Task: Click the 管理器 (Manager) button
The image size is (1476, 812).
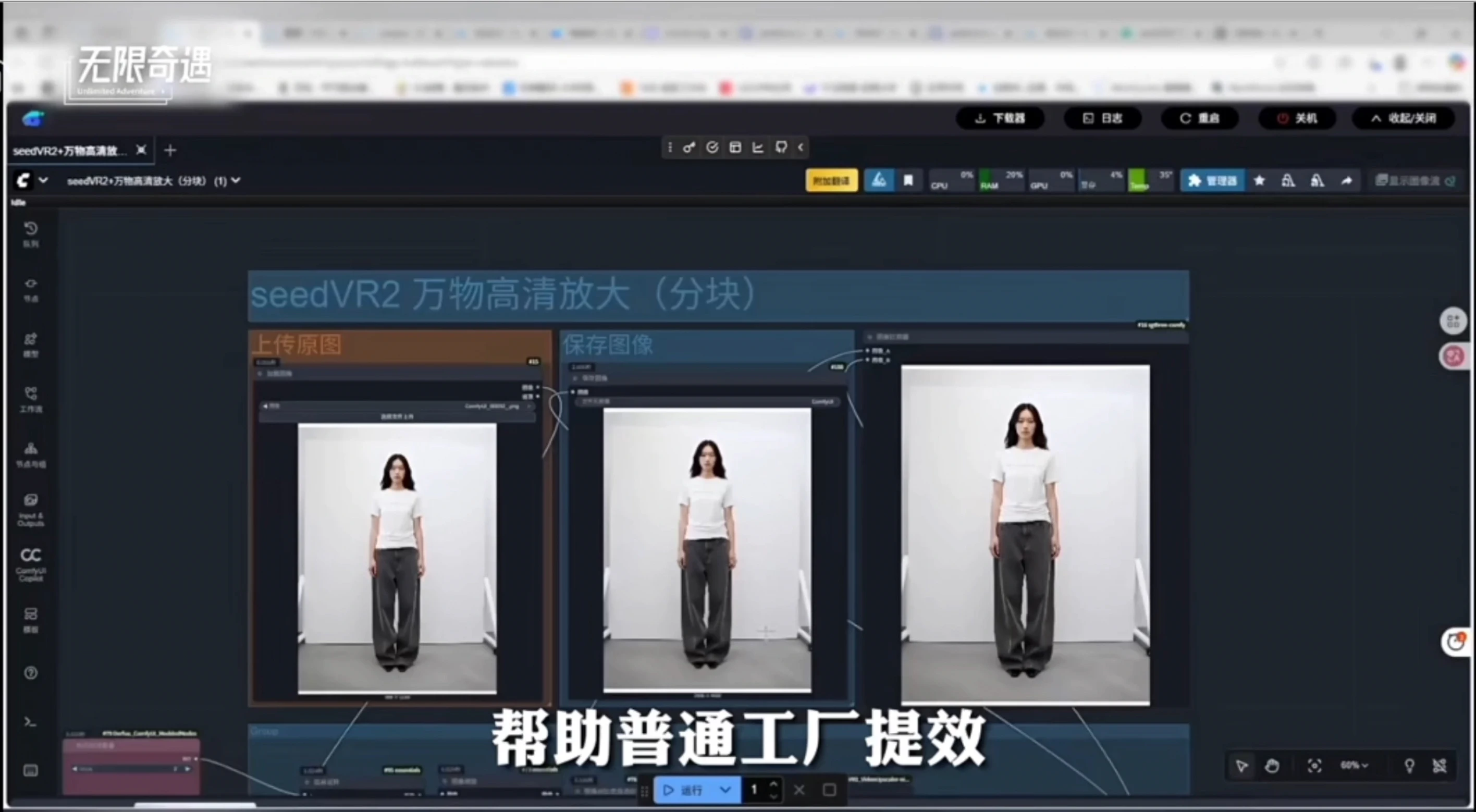Action: point(1213,180)
